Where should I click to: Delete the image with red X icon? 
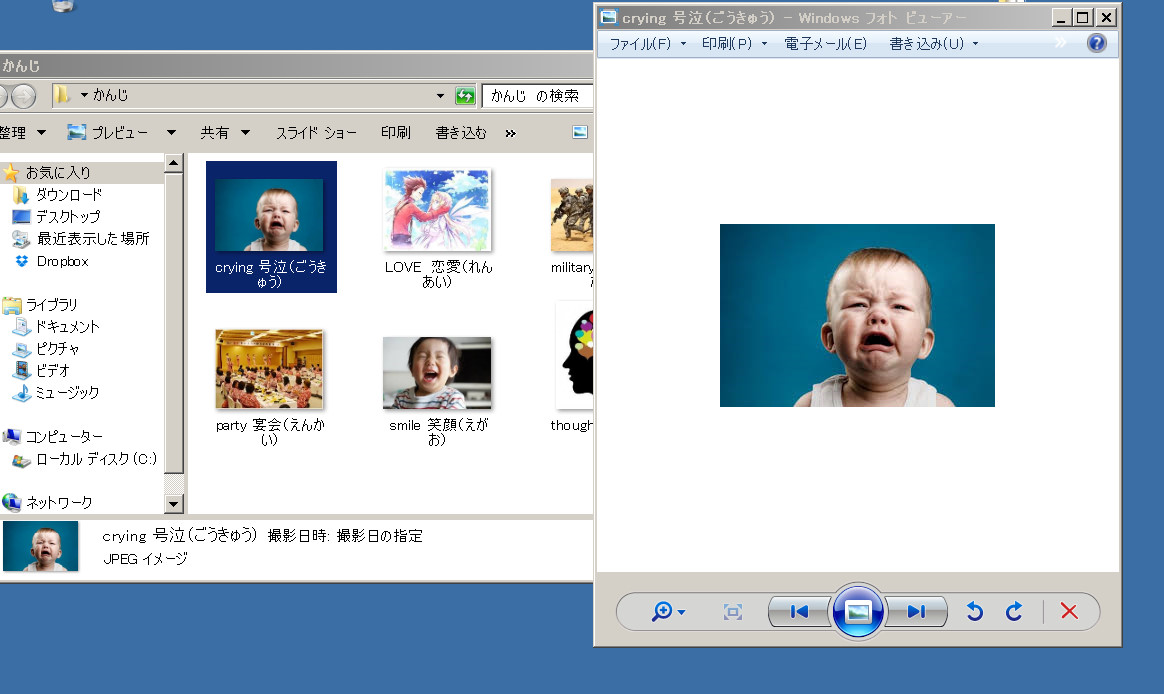point(1069,612)
